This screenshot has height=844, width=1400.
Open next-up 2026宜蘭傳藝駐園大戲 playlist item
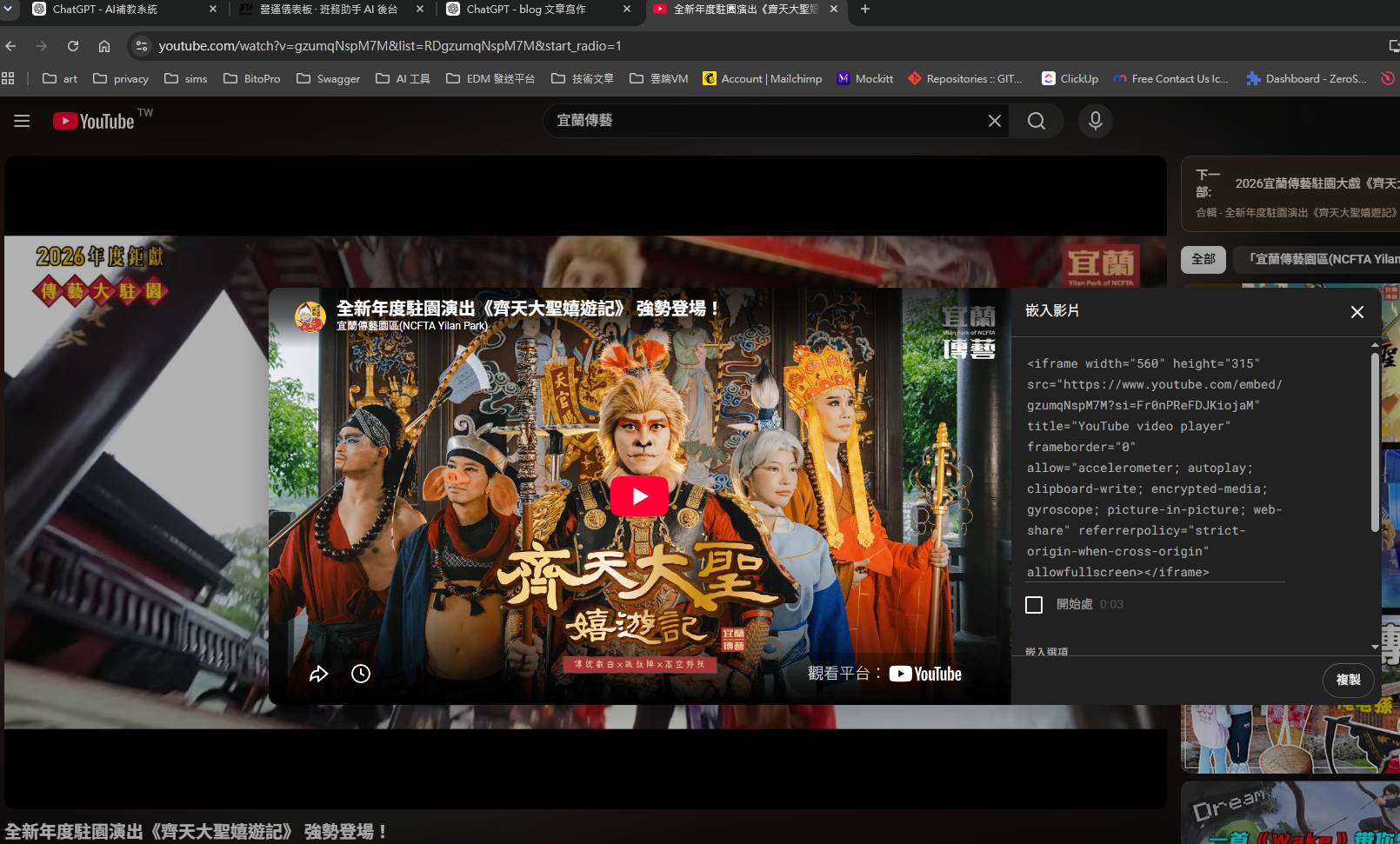click(1291, 194)
